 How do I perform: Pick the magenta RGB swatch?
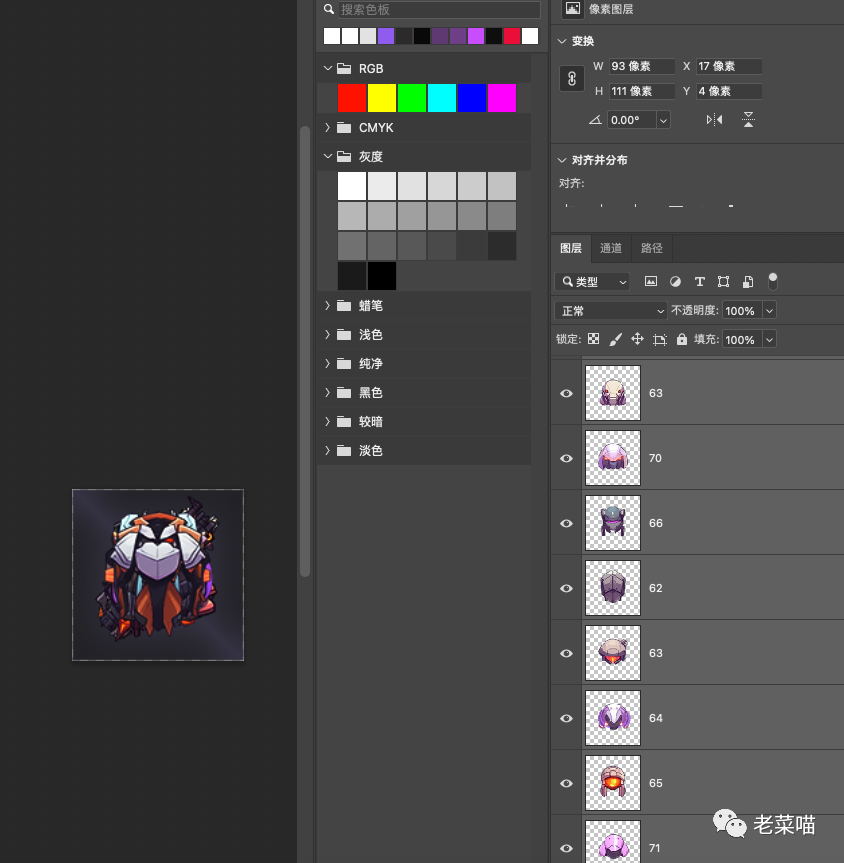tap(502, 98)
